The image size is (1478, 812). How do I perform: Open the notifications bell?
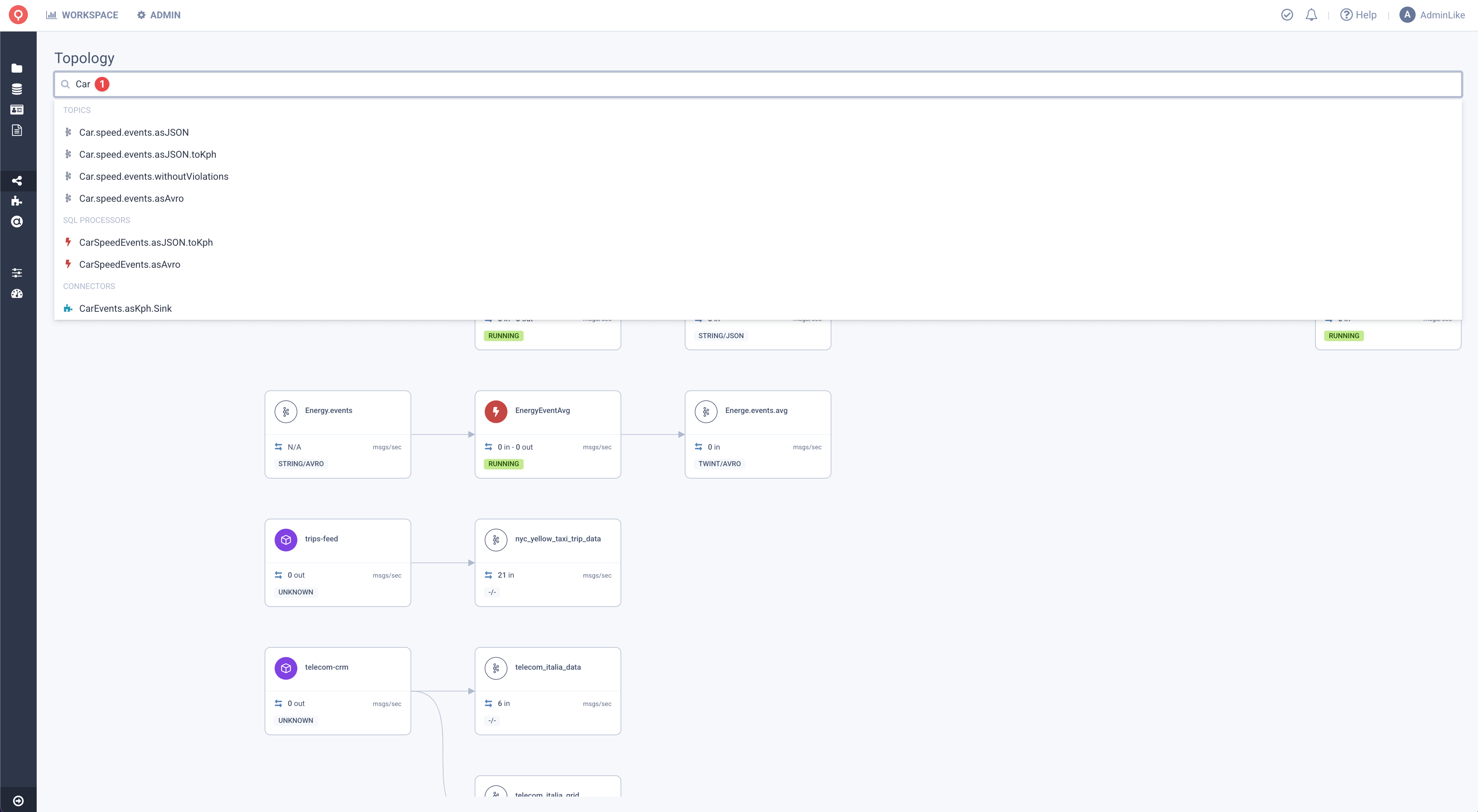point(1312,15)
